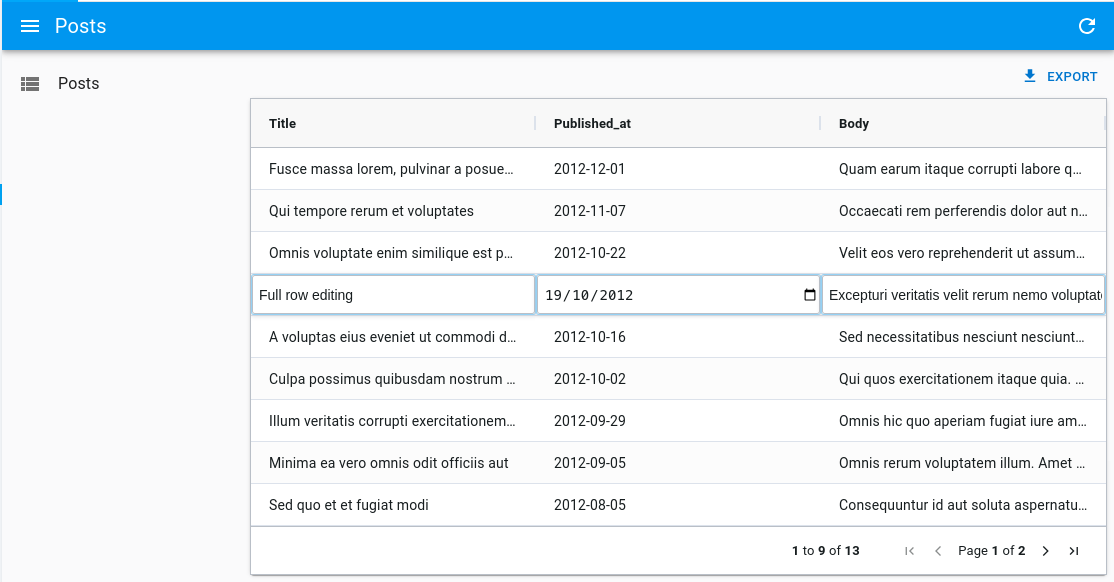The image size is (1114, 582).
Task: Go to the next page arrow
Action: point(1045,551)
